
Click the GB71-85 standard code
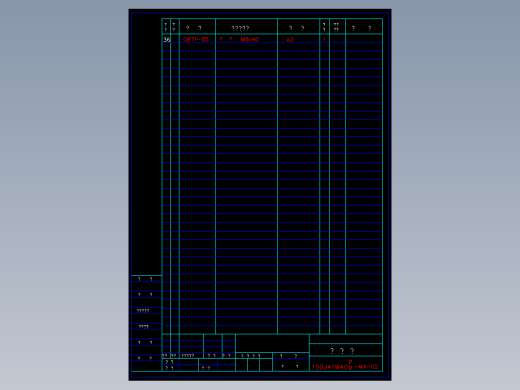point(196,39)
